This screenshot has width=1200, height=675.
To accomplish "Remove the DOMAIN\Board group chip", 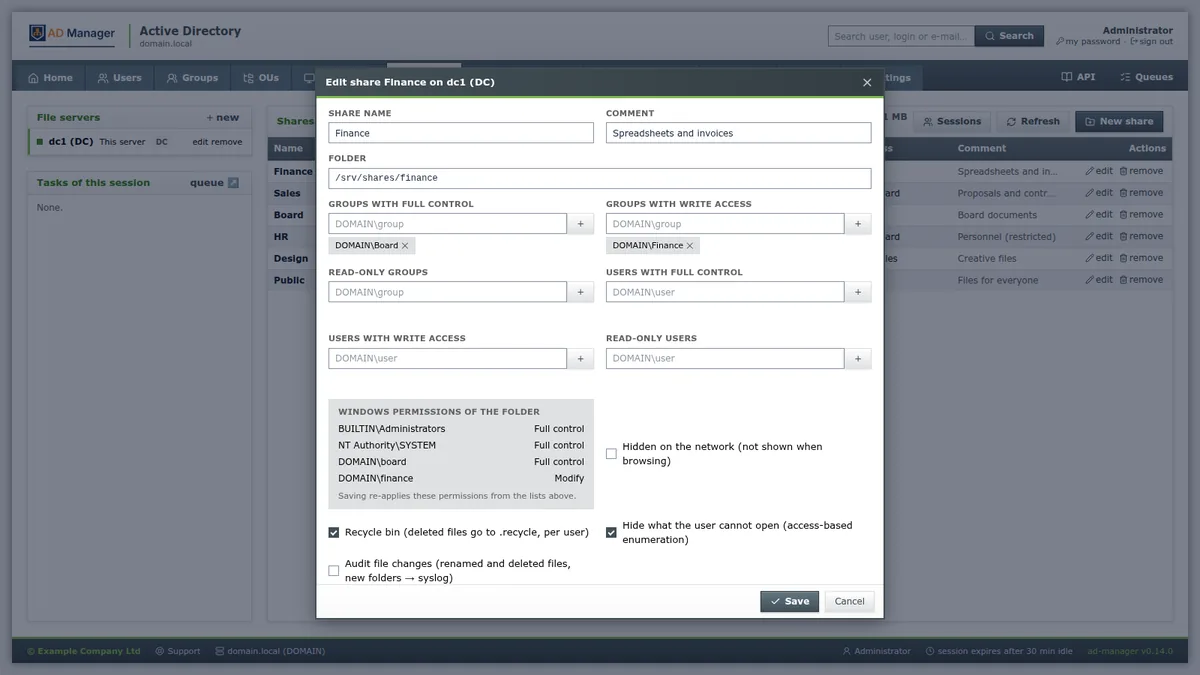I will 405,245.
